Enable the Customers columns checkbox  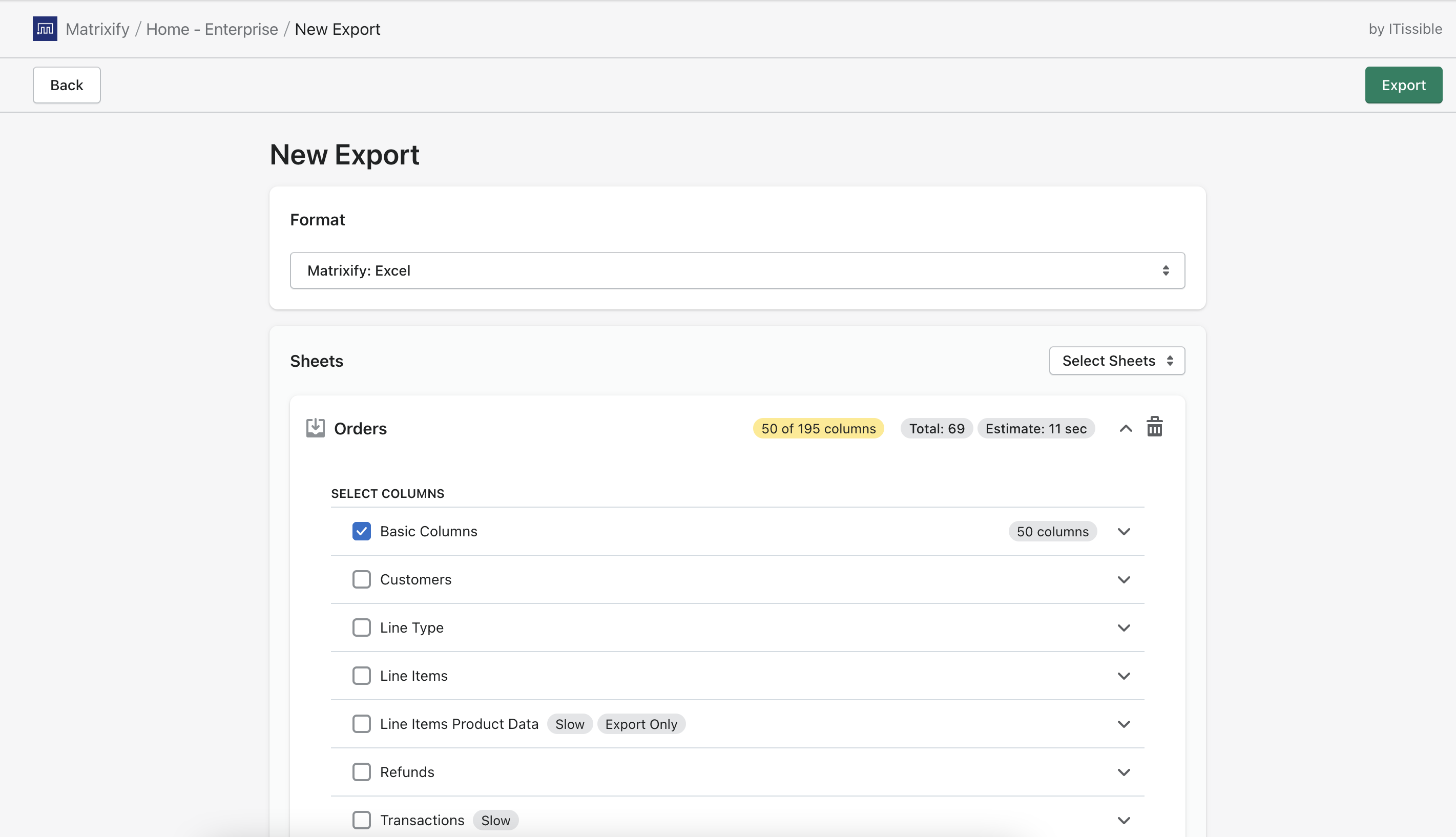click(x=362, y=579)
